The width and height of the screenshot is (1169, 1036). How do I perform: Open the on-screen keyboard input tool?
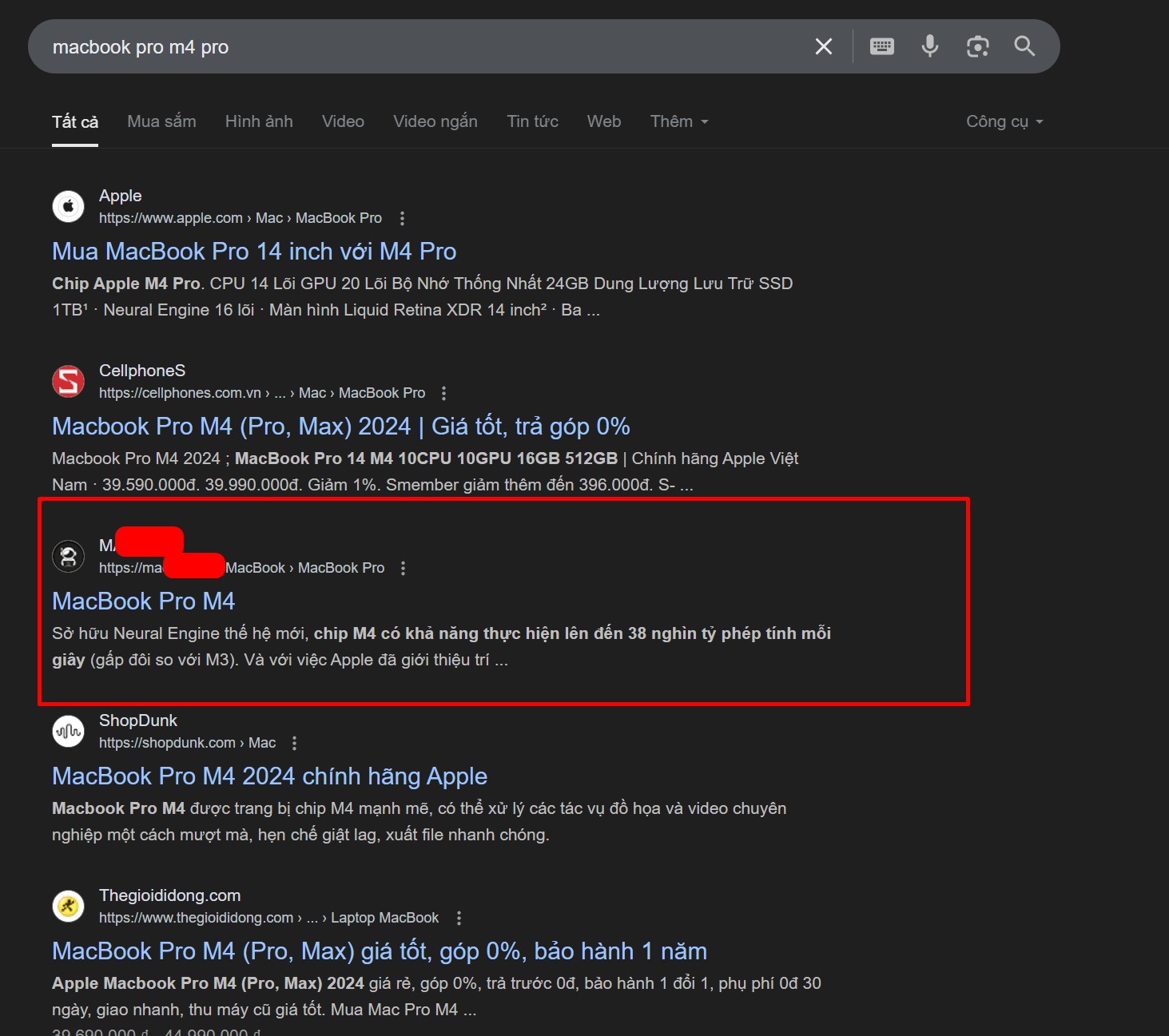[882, 46]
